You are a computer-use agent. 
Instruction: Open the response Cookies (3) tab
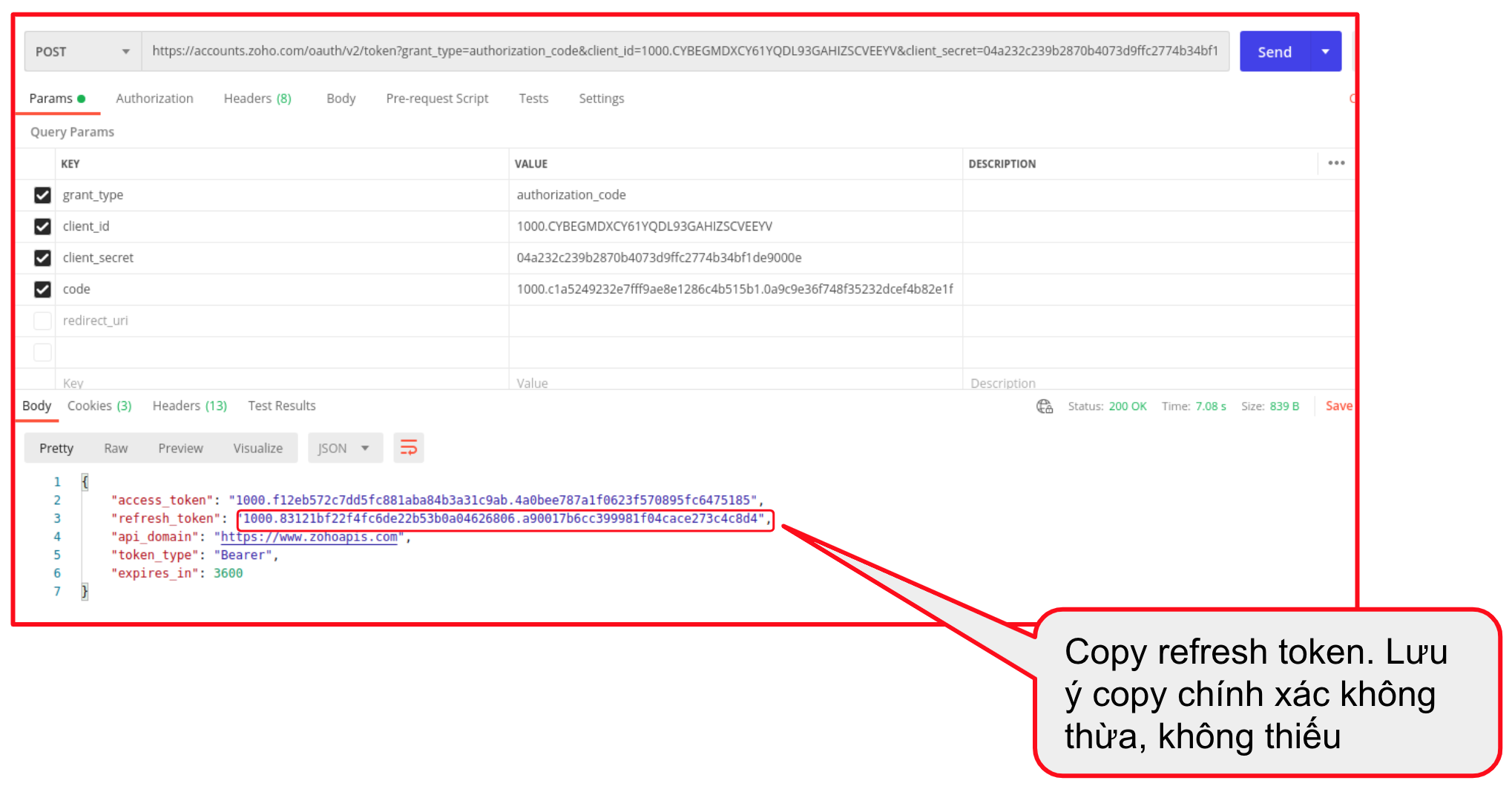pyautogui.click(x=99, y=406)
